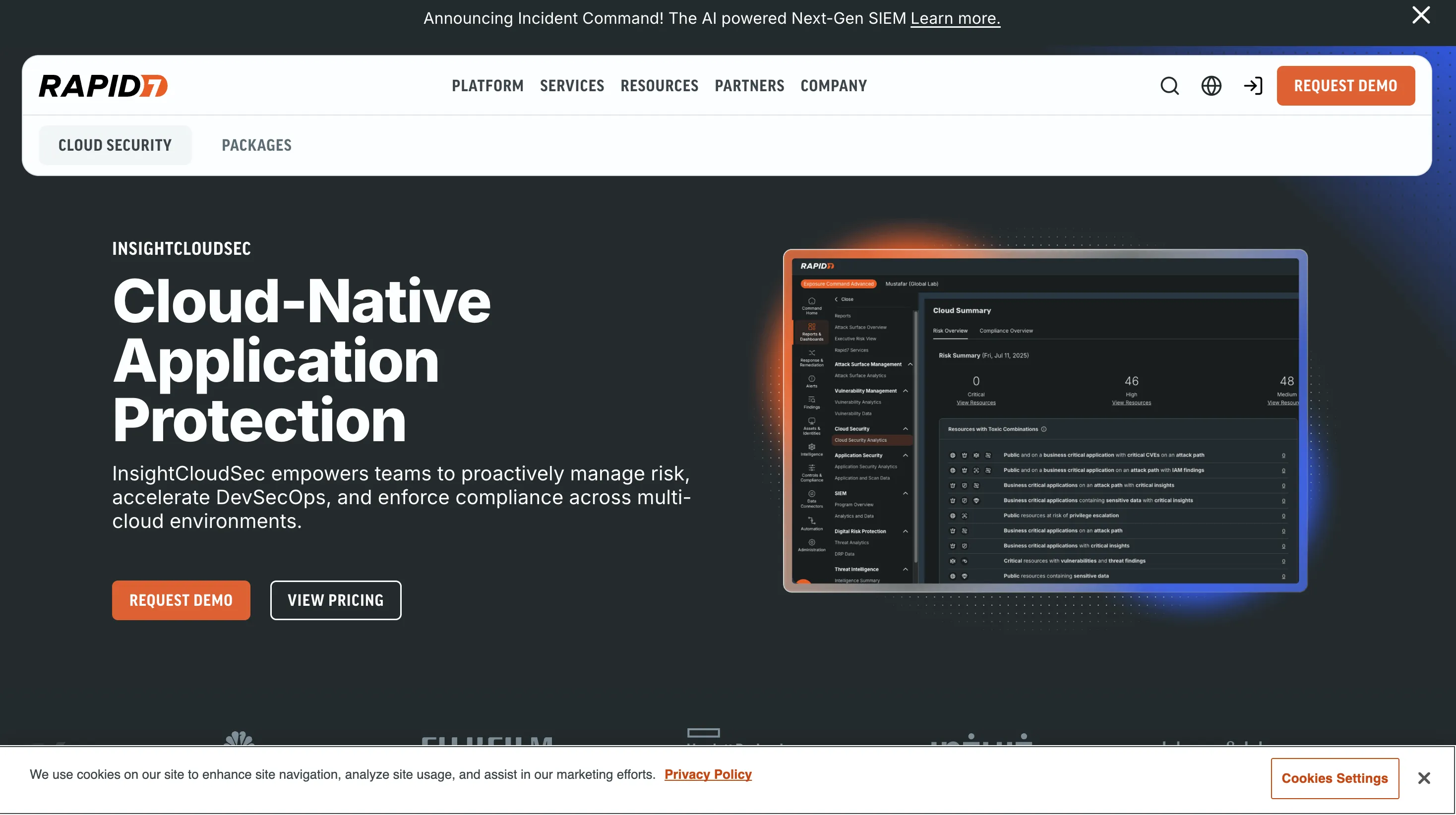The width and height of the screenshot is (1456, 815).
Task: Click the Request Demo button in header
Action: click(x=1345, y=86)
